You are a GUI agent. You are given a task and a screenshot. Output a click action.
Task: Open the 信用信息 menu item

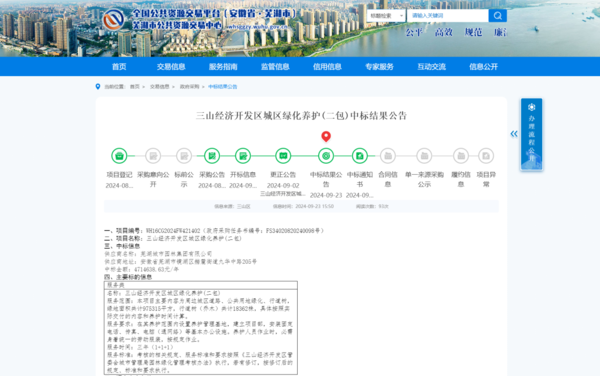click(327, 67)
